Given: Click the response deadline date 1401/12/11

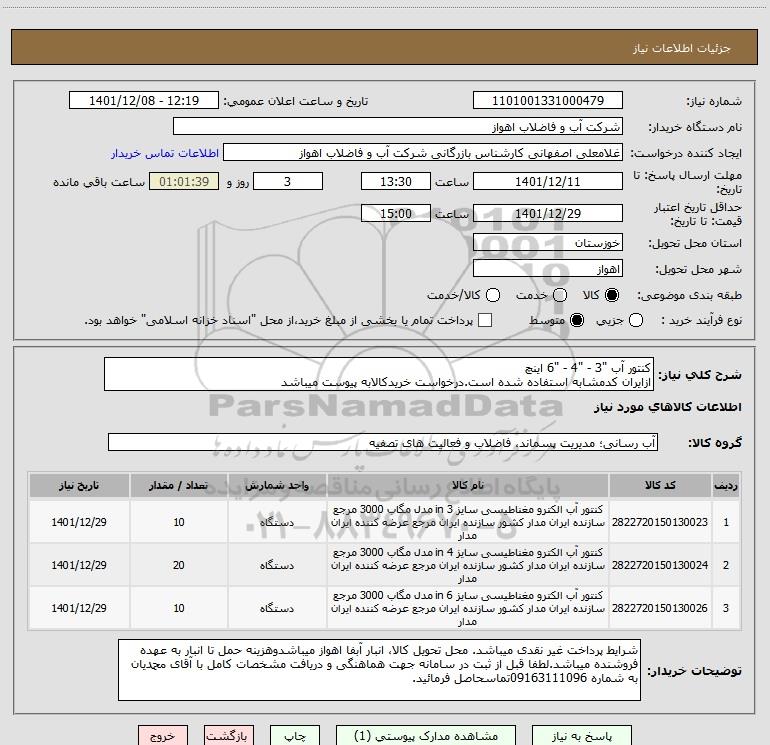Looking at the screenshot, I should coord(548,181).
